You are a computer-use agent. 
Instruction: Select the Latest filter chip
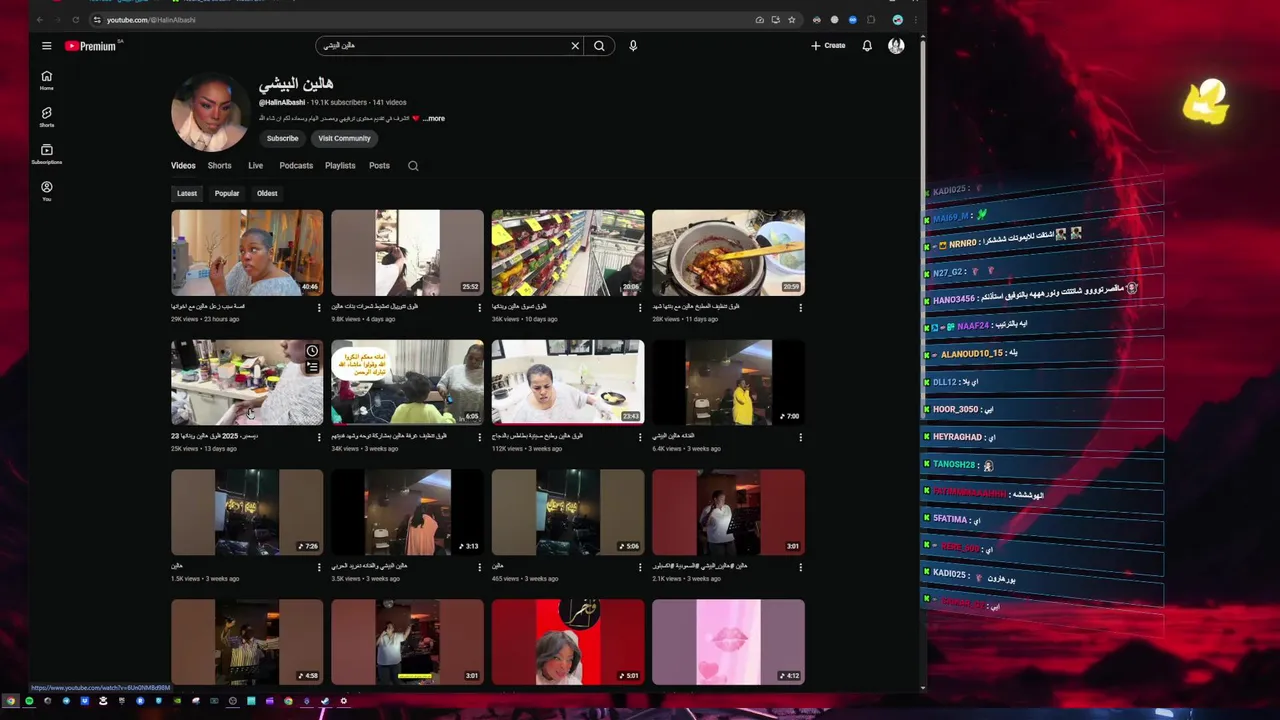tap(187, 193)
